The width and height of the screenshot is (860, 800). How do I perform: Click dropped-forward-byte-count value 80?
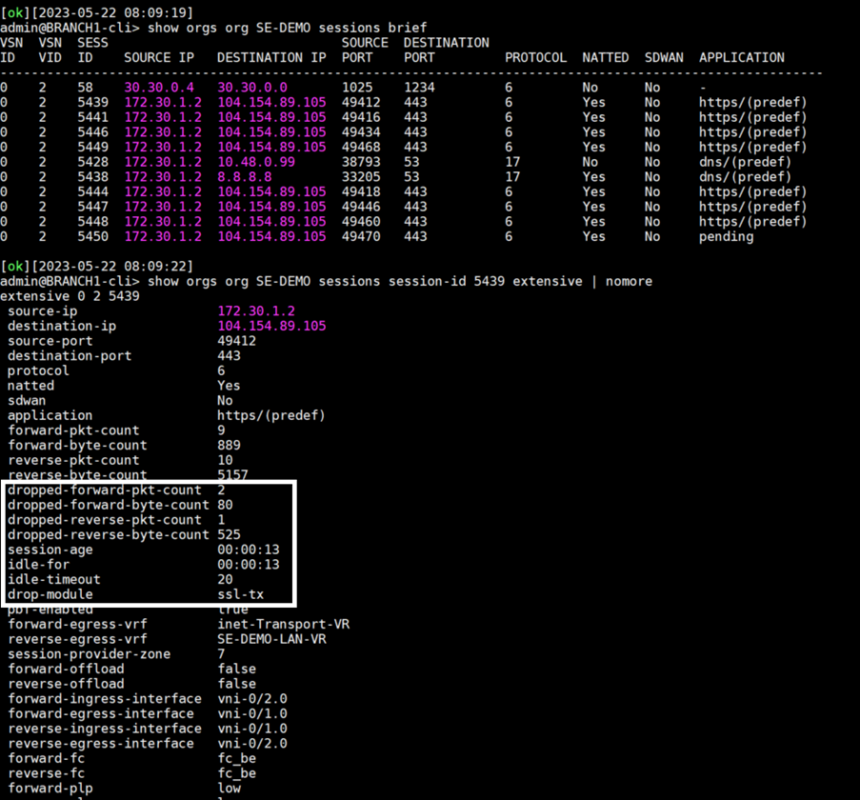(x=225, y=505)
